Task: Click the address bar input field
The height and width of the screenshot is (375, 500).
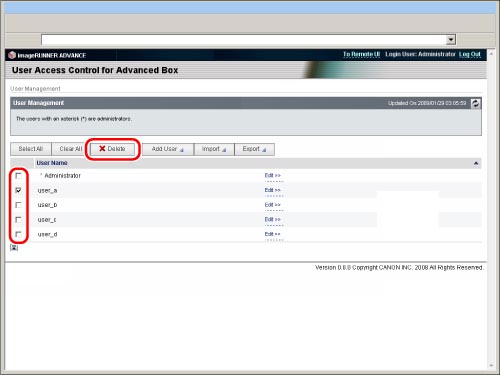Action: (244, 40)
